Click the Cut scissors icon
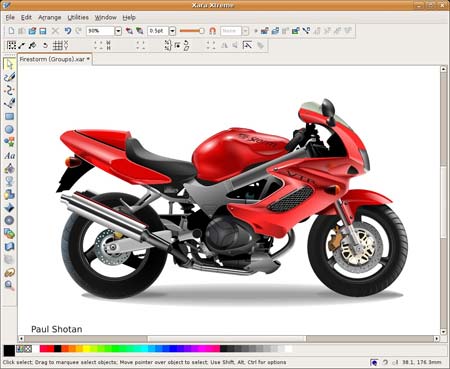450x369 pixels. [55, 31]
